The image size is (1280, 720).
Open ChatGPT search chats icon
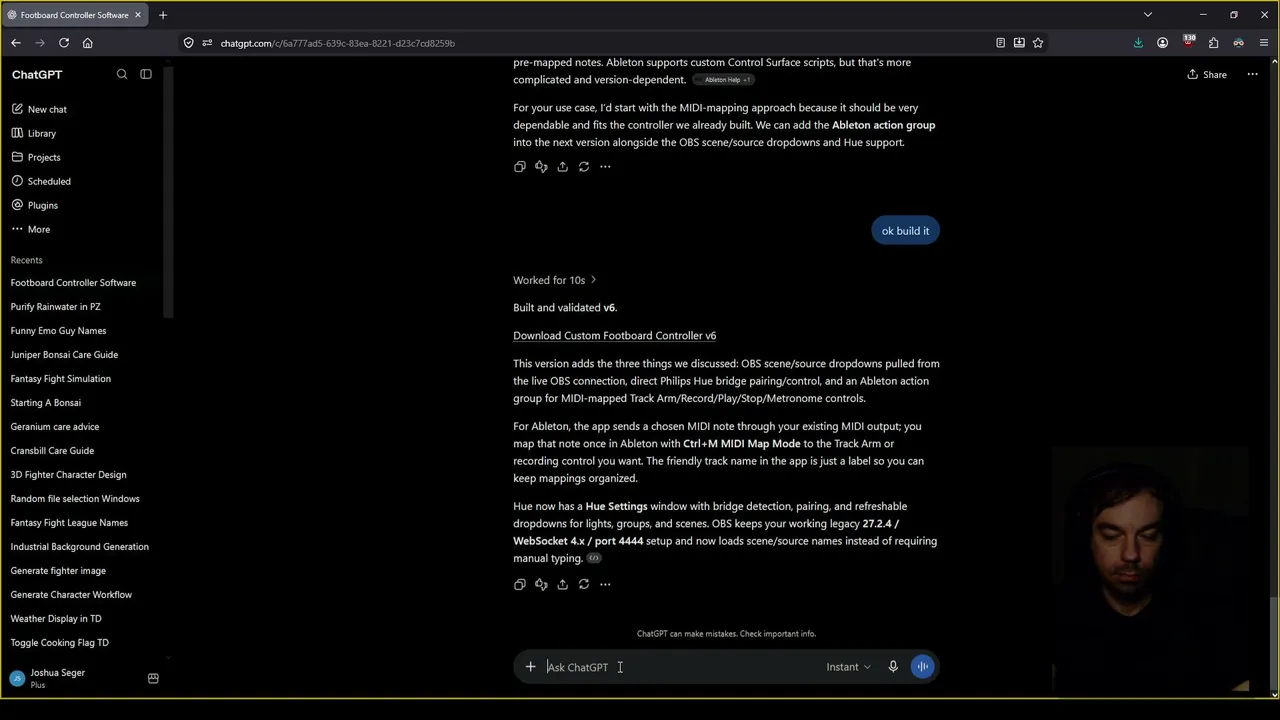(x=122, y=74)
